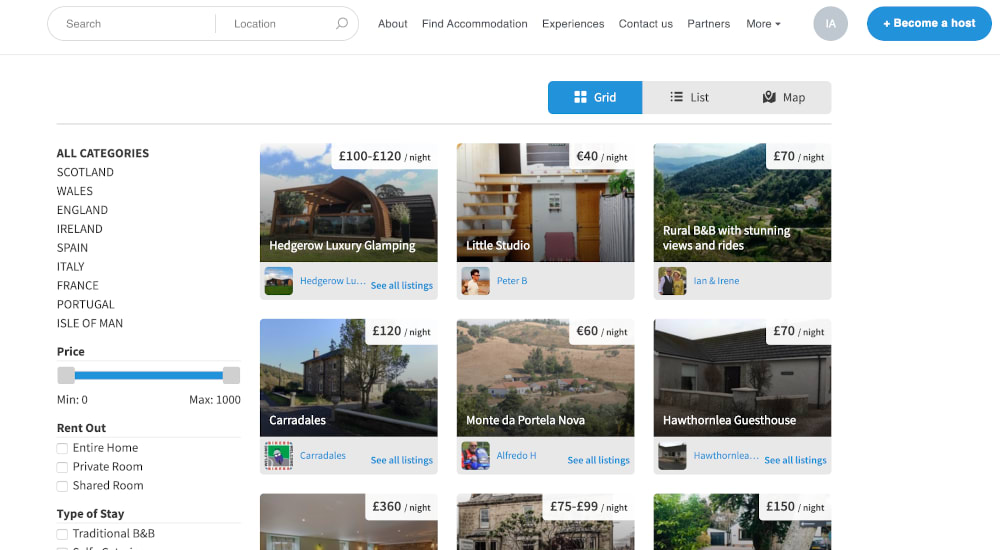Tick the Entire Home checkbox
This screenshot has height=550, width=1000.
point(62,449)
